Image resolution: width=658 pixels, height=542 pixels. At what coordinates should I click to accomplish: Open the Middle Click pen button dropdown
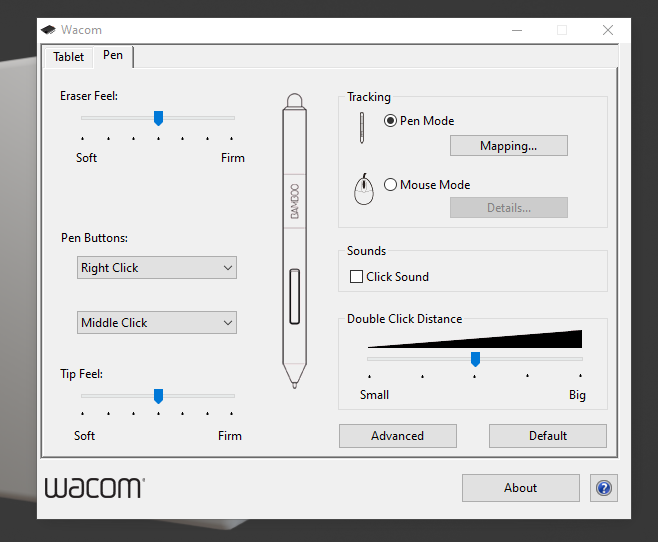tap(157, 323)
